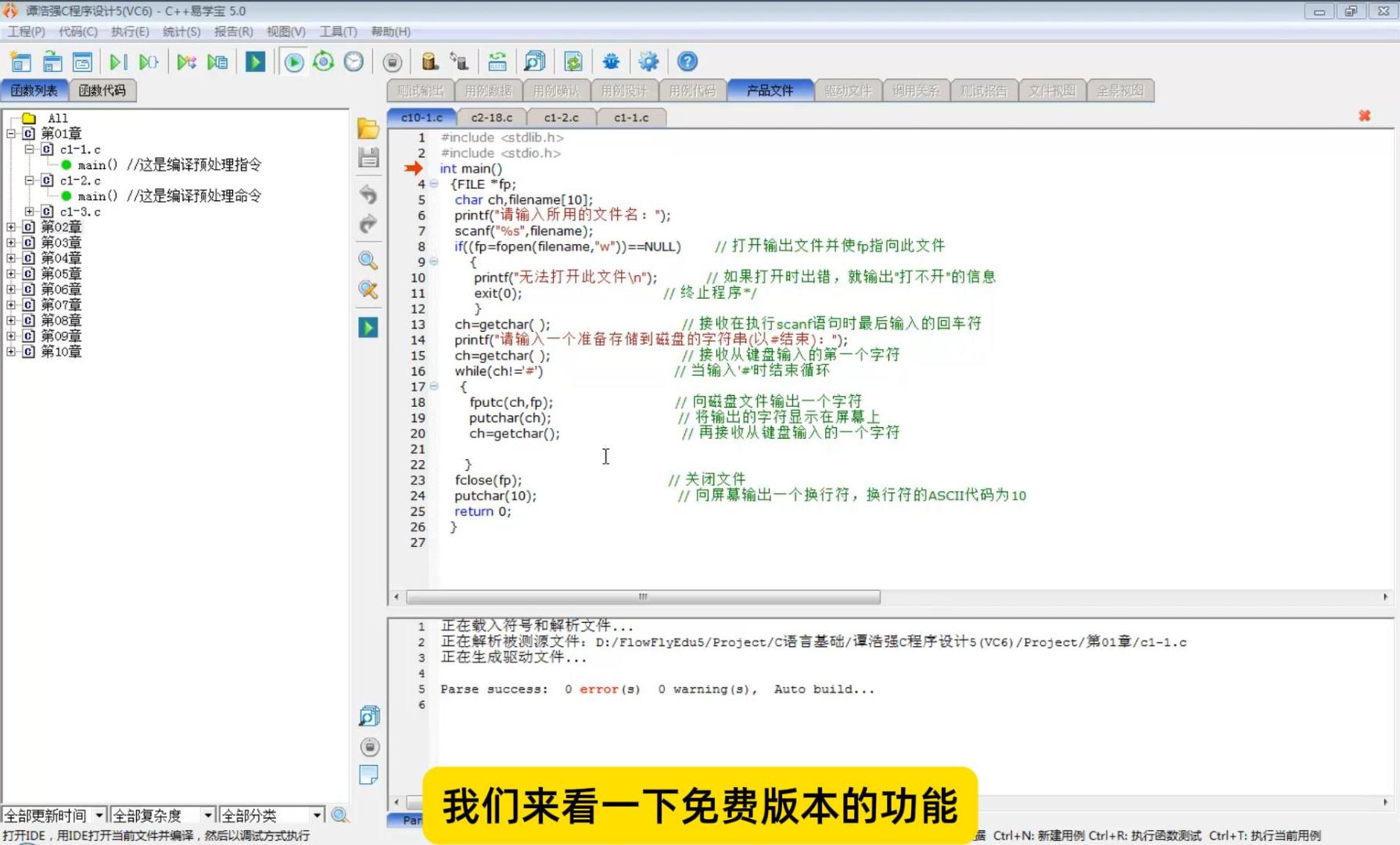Click the round grey stop button in toolbar
1400x845 pixels.
[393, 62]
